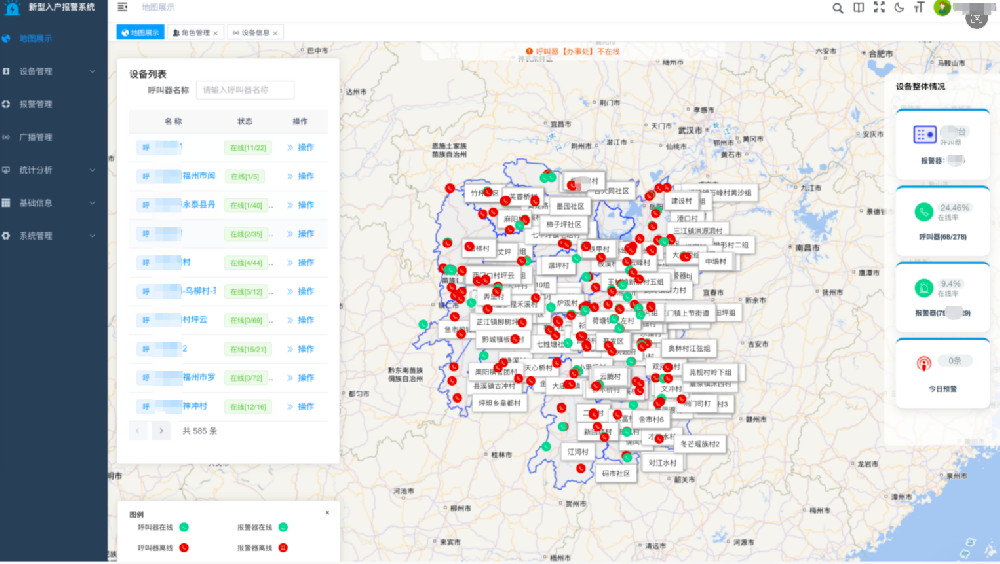
Task: Switch to the 角色管理 tab
Action: pyautogui.click(x=193, y=33)
